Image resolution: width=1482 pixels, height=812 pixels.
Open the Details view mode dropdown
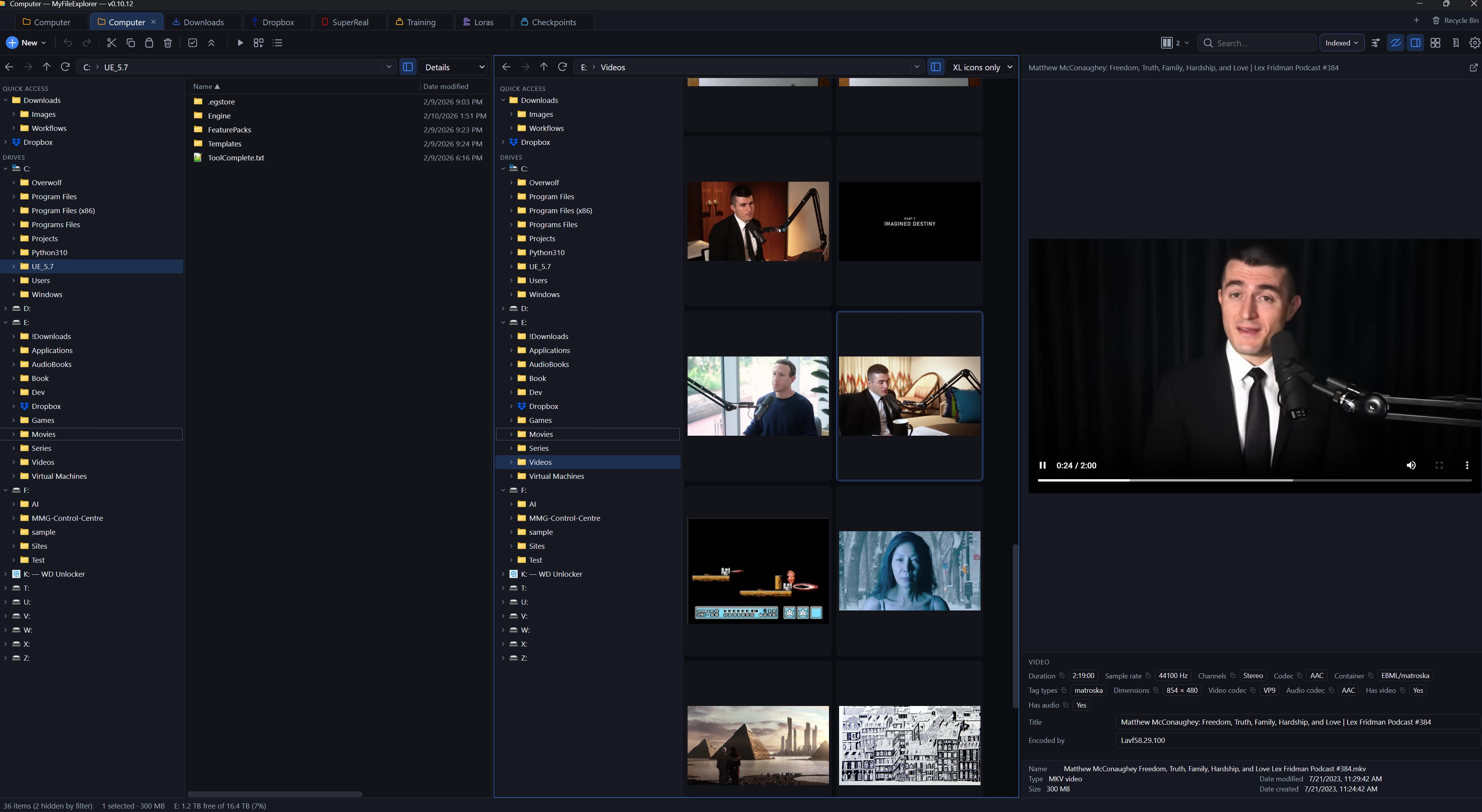(x=454, y=67)
